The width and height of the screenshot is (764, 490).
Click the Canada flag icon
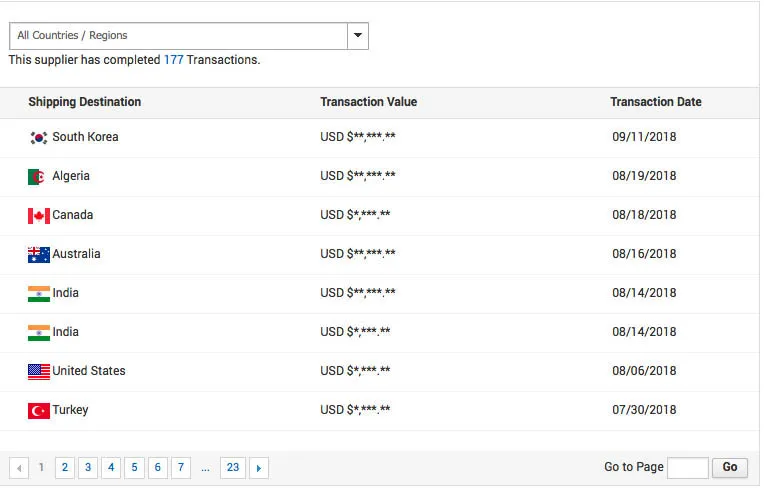click(x=39, y=216)
